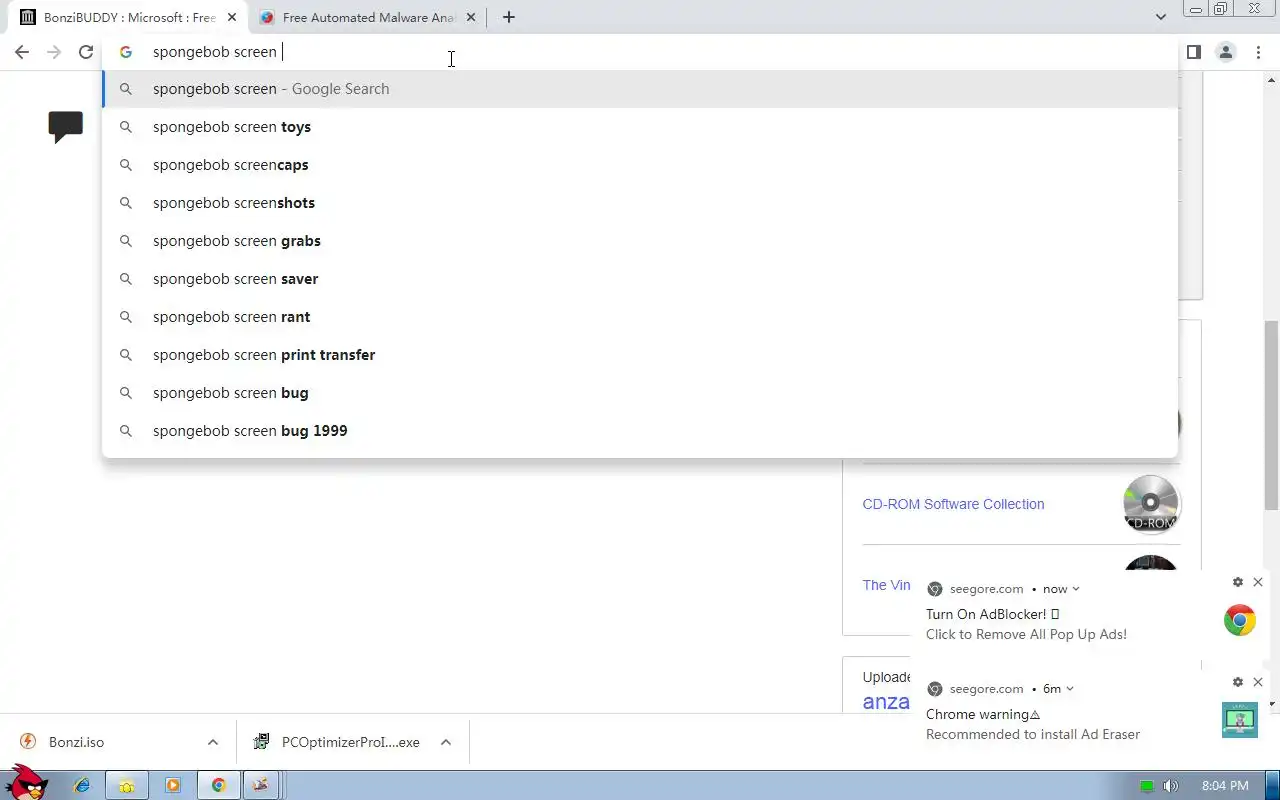Click the black speech bubble icon

66,127
